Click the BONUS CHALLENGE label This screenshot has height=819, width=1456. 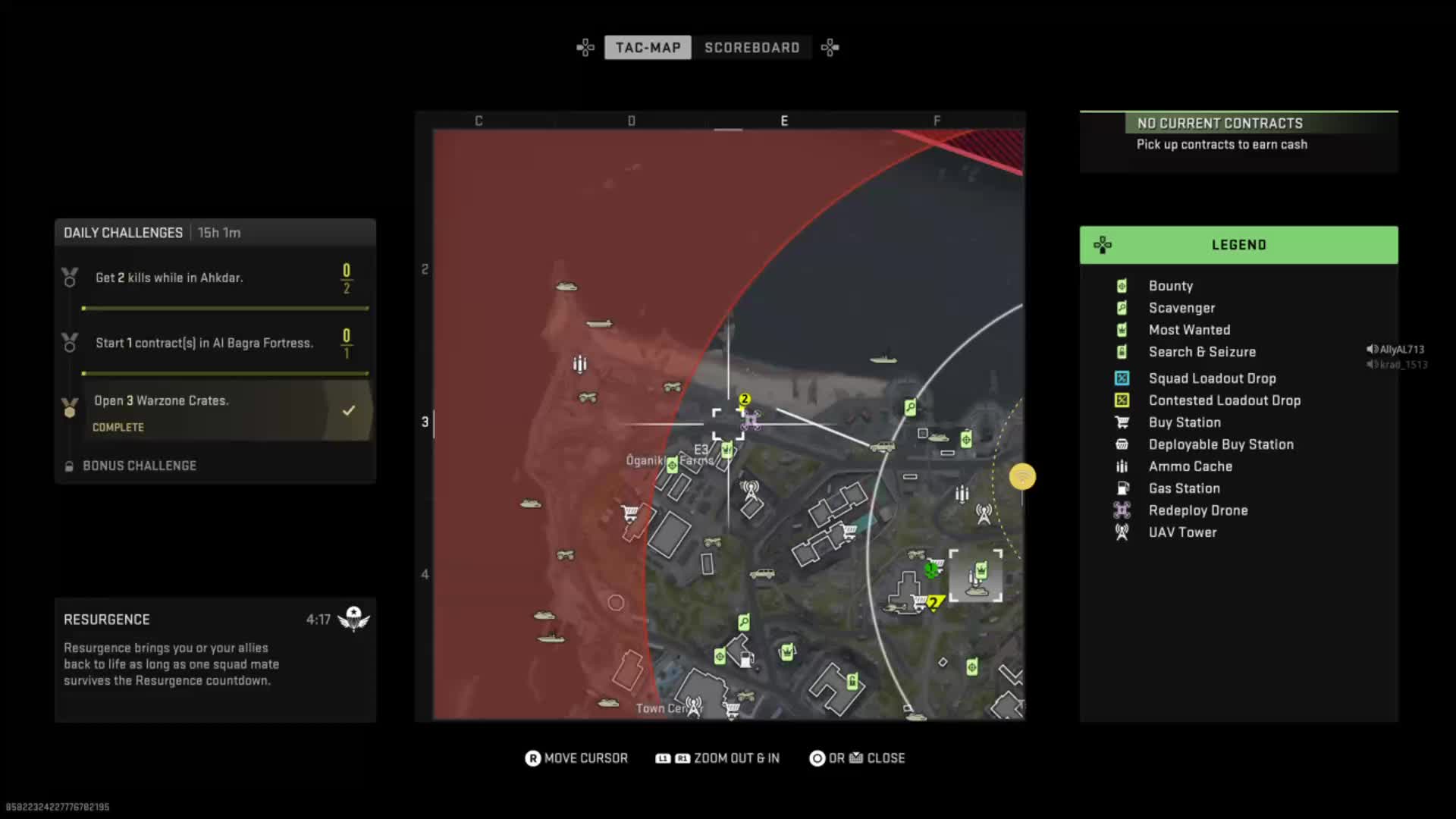point(140,466)
